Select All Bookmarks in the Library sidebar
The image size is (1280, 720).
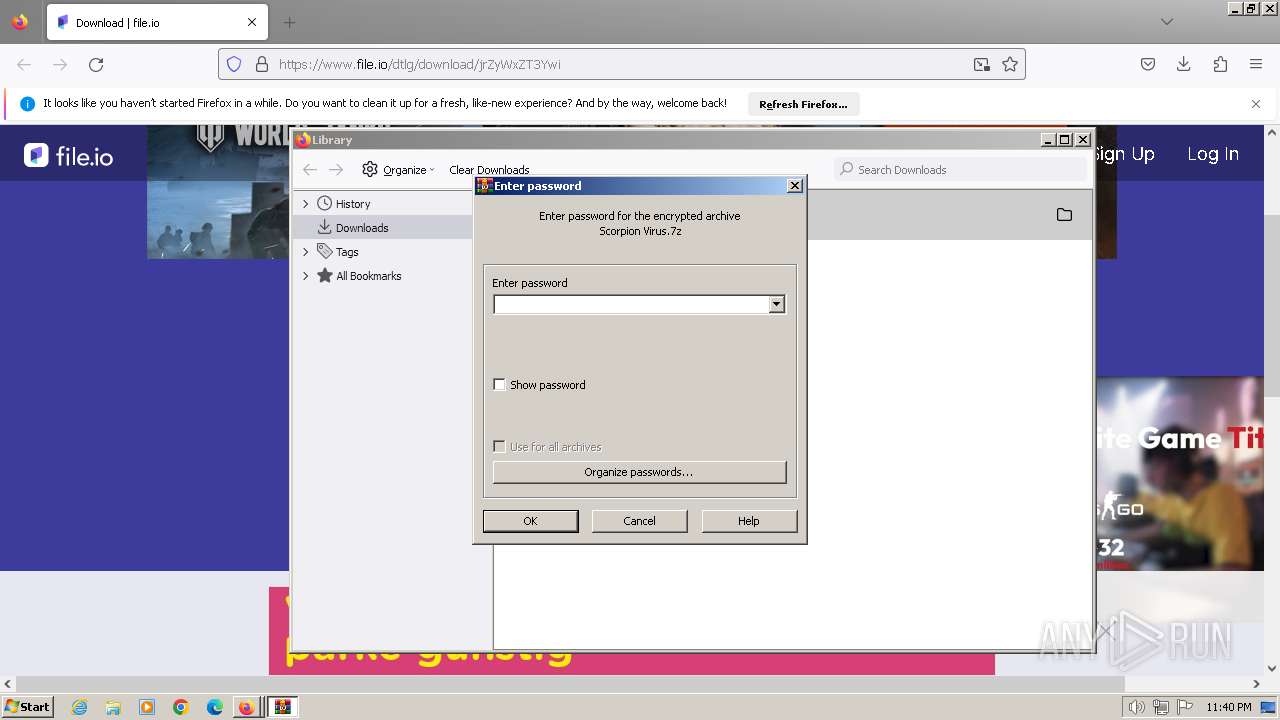click(x=368, y=276)
